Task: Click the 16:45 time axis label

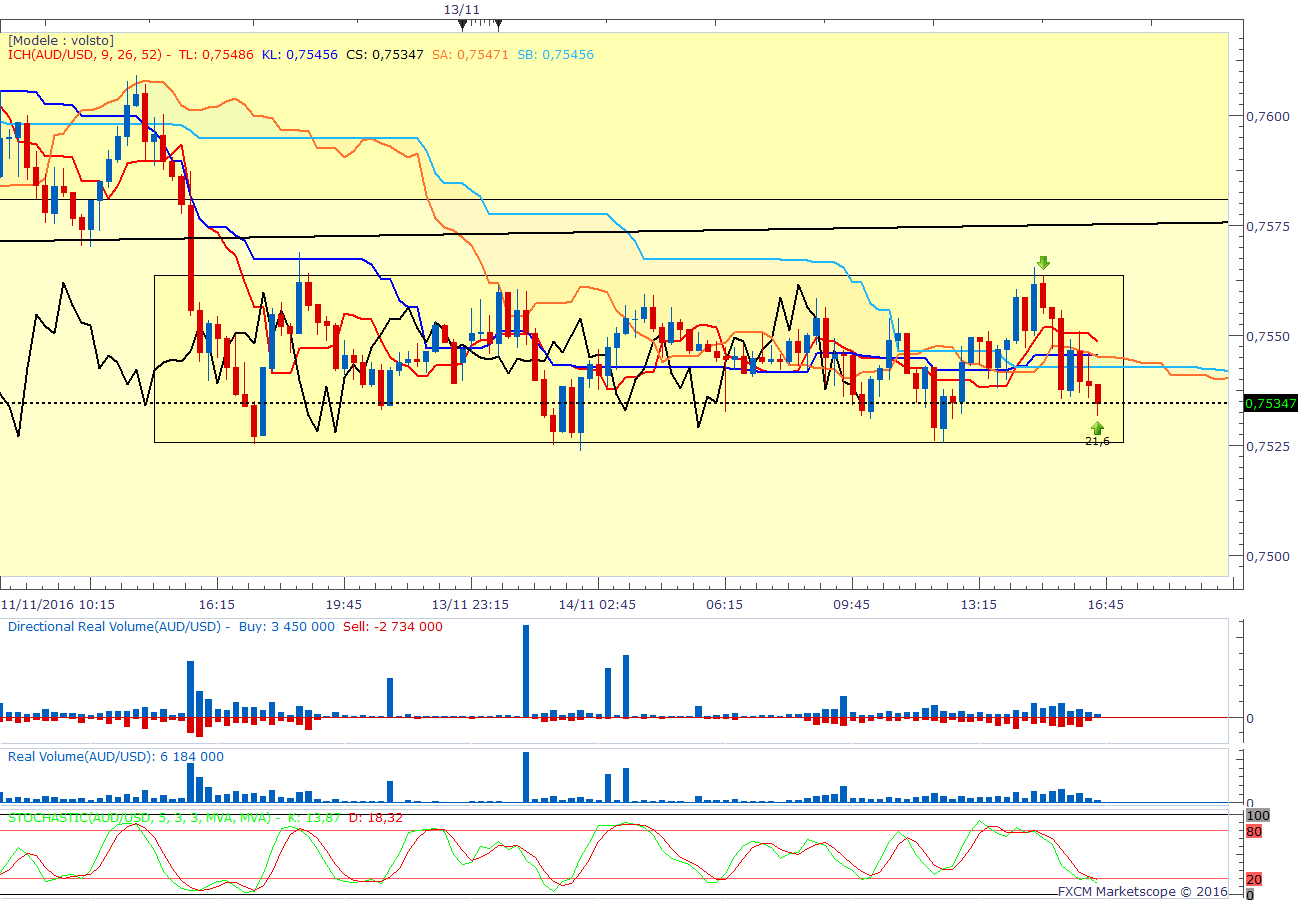Action: pos(1105,604)
